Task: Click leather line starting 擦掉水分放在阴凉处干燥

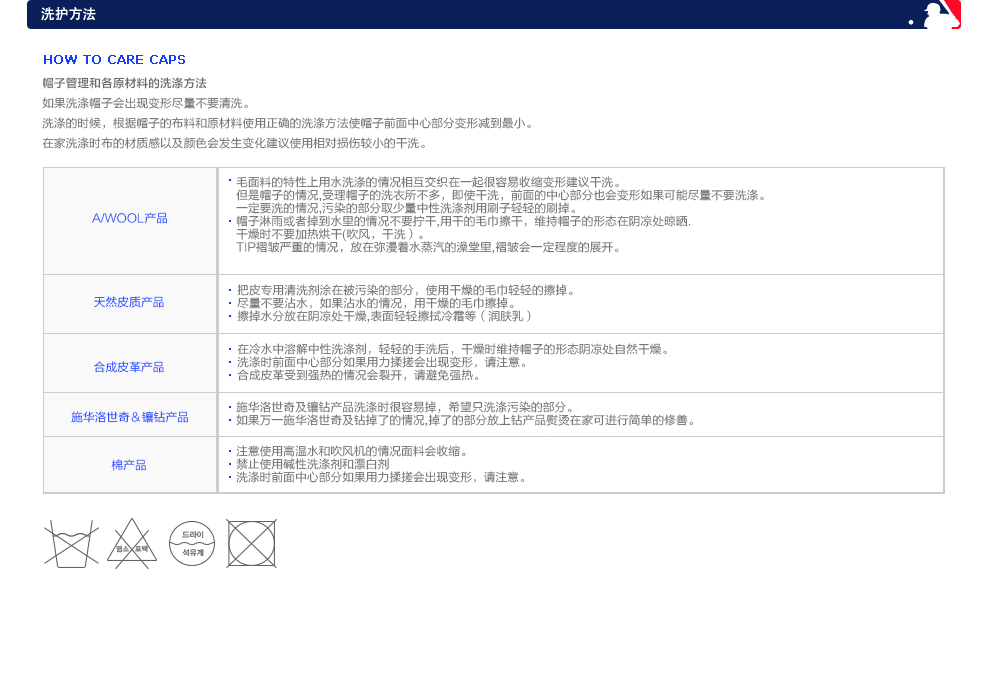Action: coord(385,316)
